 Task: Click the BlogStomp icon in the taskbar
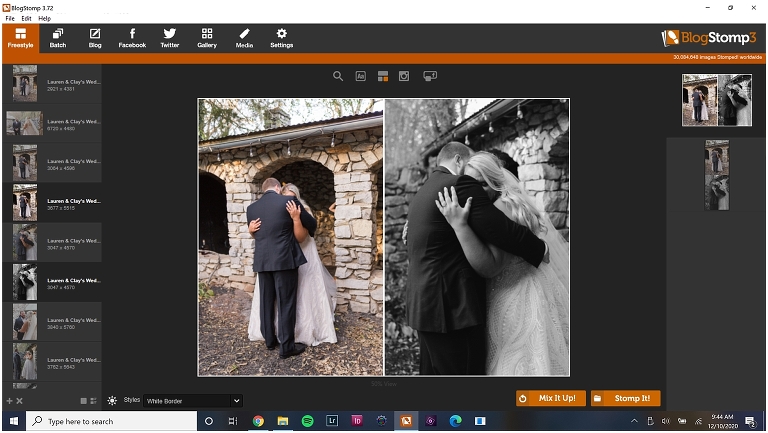click(406, 421)
